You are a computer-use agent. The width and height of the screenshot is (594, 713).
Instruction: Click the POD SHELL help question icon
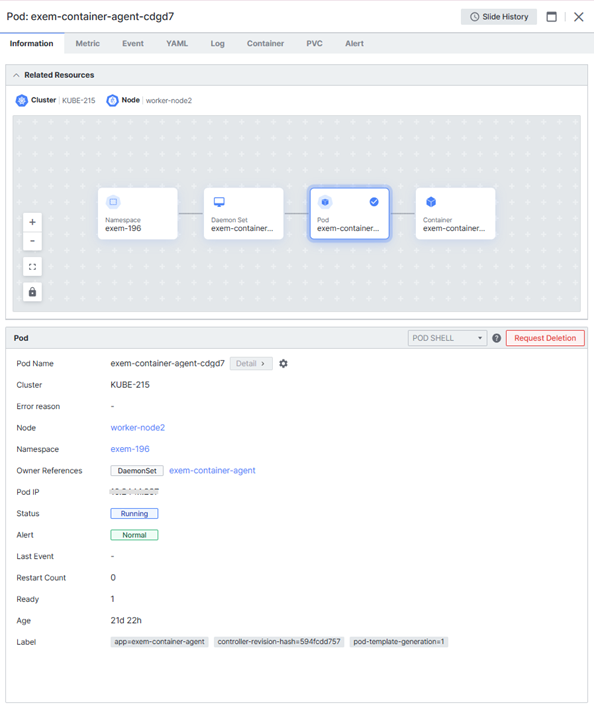tap(497, 338)
